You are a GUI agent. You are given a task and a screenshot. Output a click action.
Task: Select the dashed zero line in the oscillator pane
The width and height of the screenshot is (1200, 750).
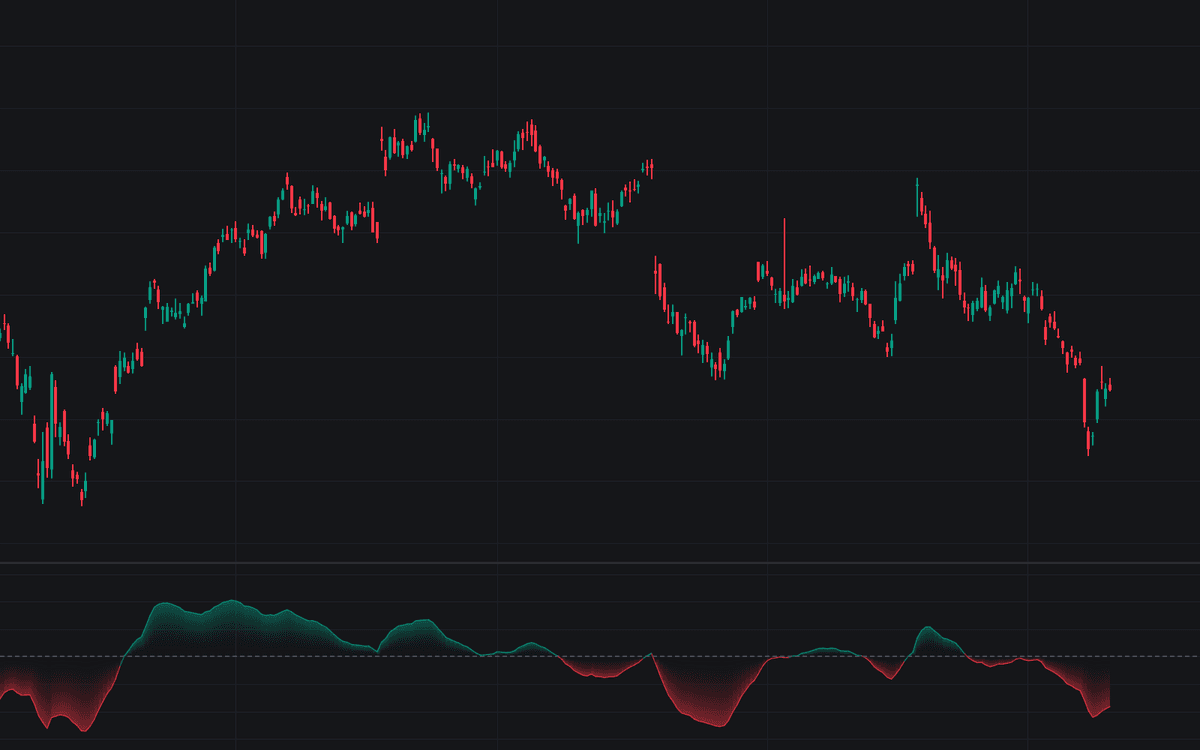click(600, 656)
